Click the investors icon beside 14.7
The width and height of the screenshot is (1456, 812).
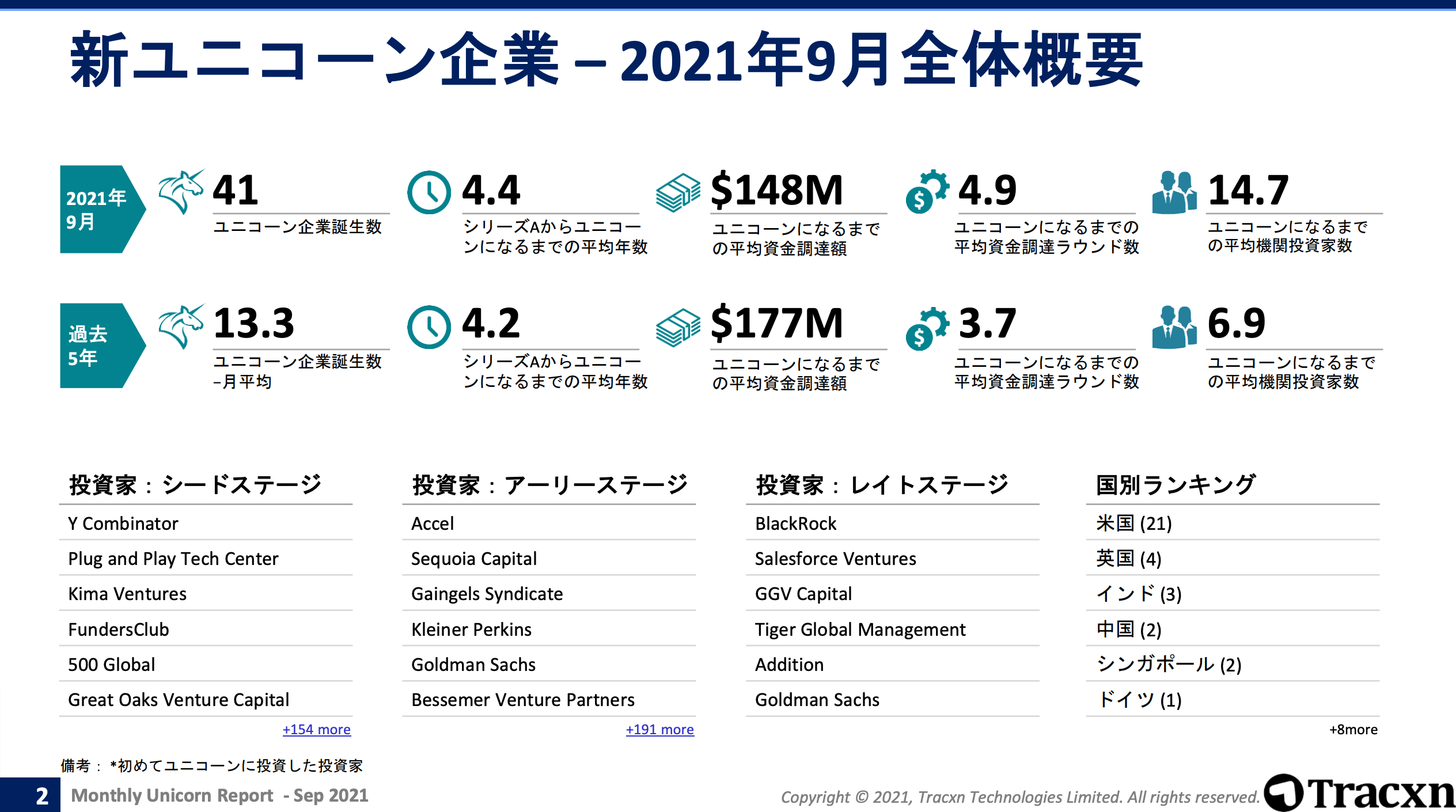tap(1174, 192)
